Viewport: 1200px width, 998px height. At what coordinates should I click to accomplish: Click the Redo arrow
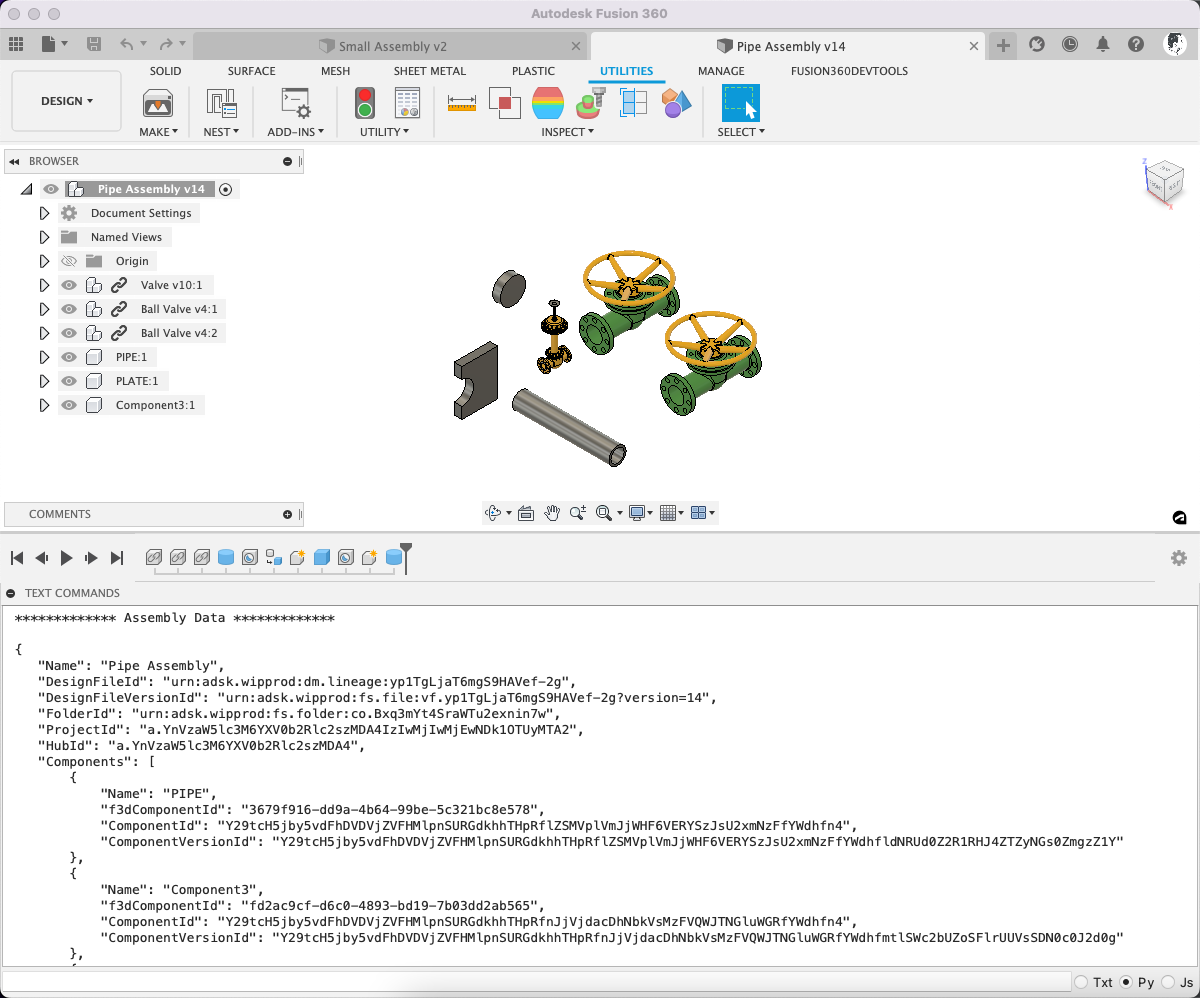pos(166,44)
